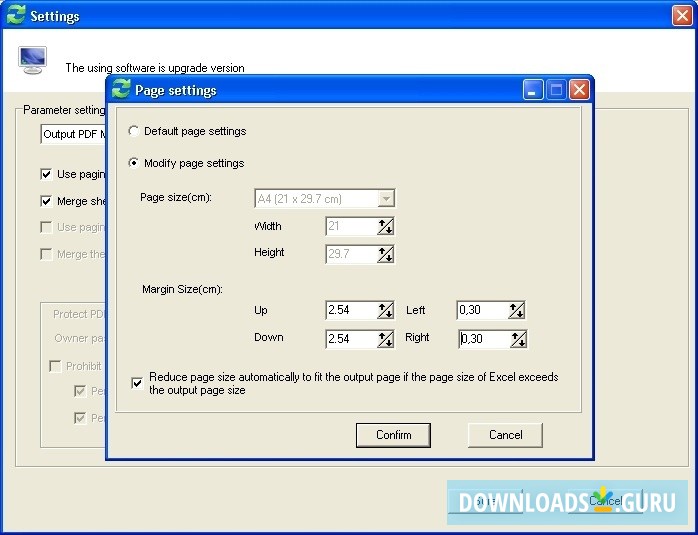Open Output PDF dropdown in Settings window
The width and height of the screenshot is (698, 535).
73,134
